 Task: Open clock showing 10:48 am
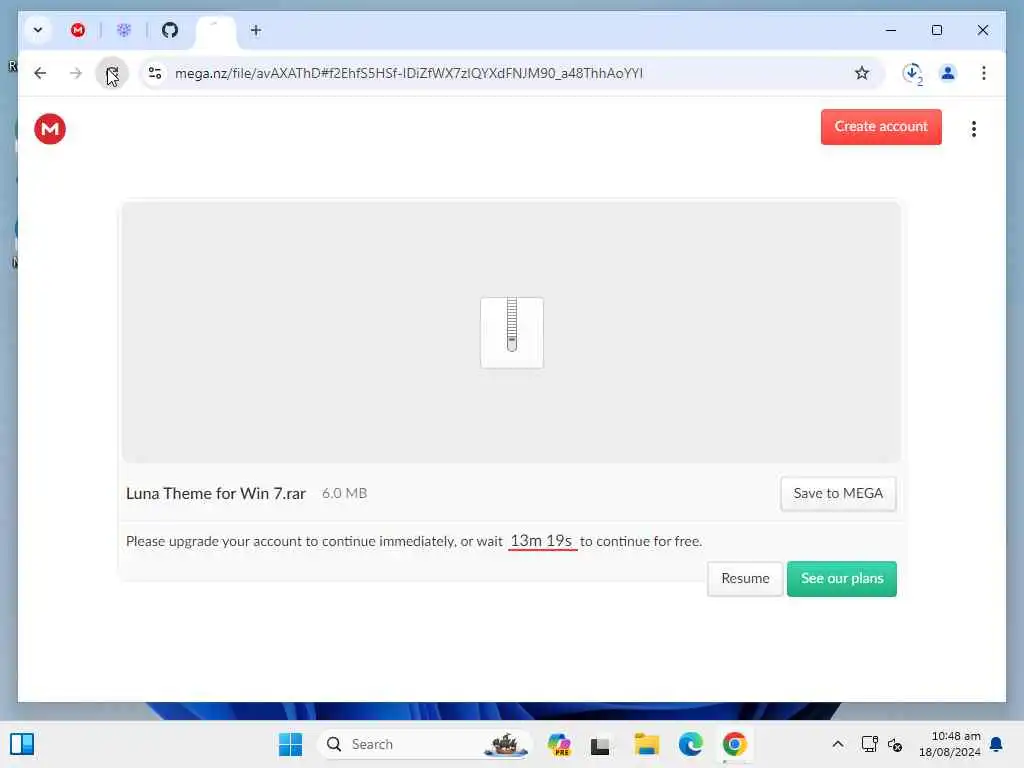950,744
